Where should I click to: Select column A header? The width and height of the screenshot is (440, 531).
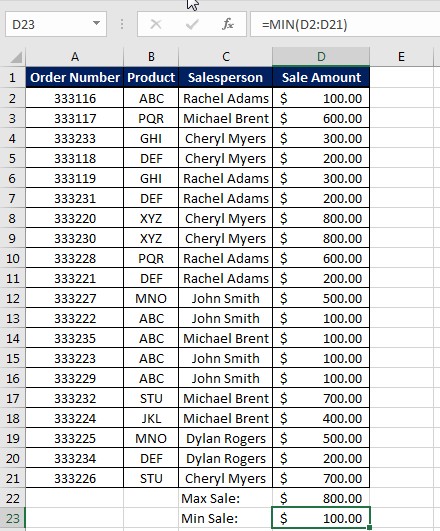75,57
